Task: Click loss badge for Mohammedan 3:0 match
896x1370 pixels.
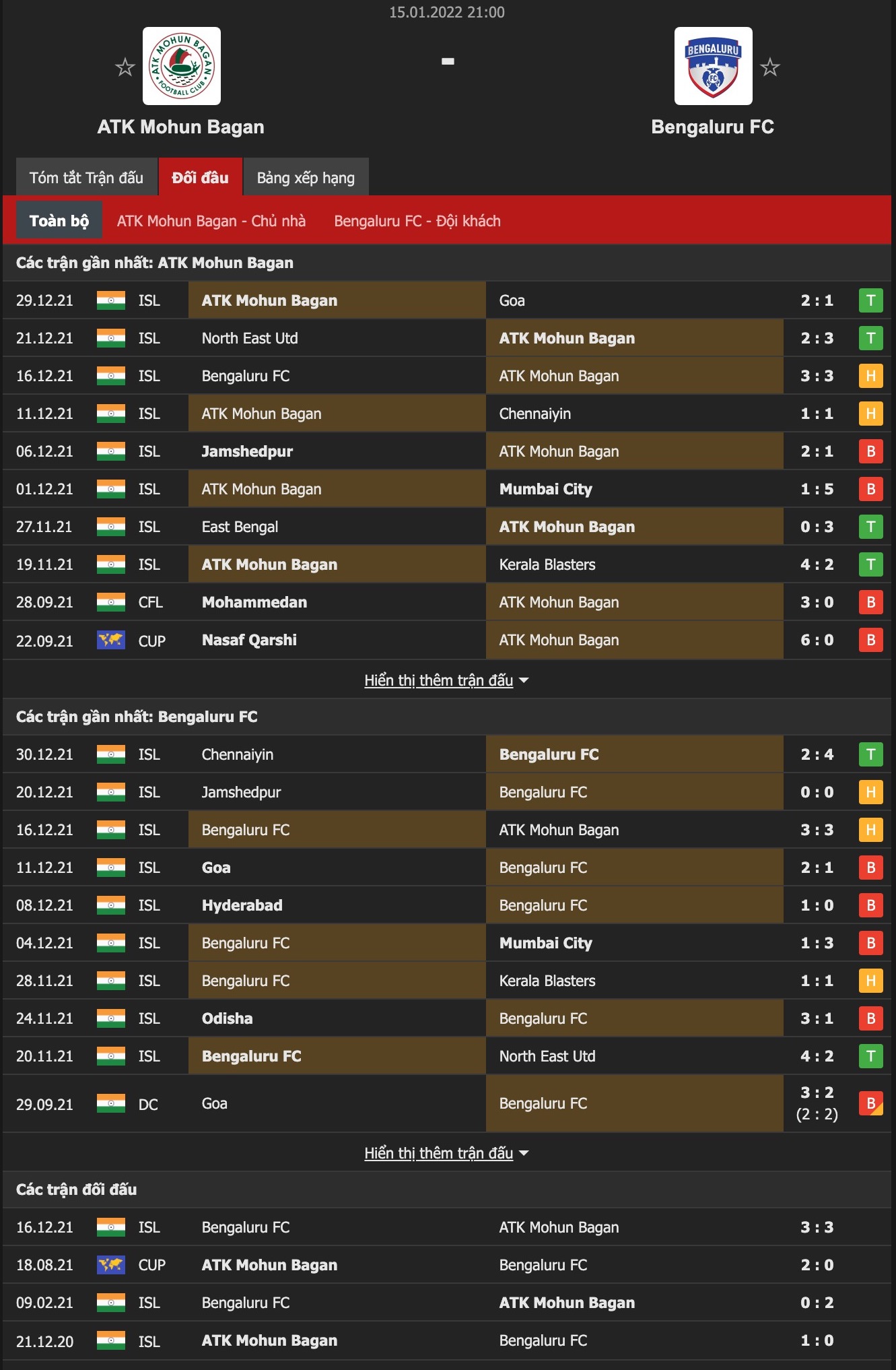Action: (870, 602)
